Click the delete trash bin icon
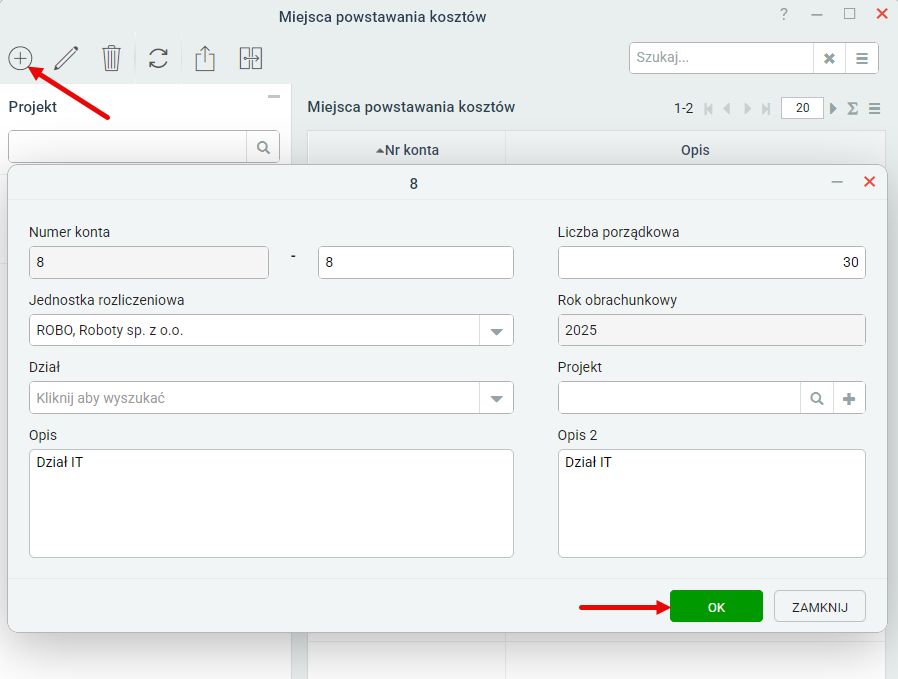This screenshot has width=898, height=679. 111,58
